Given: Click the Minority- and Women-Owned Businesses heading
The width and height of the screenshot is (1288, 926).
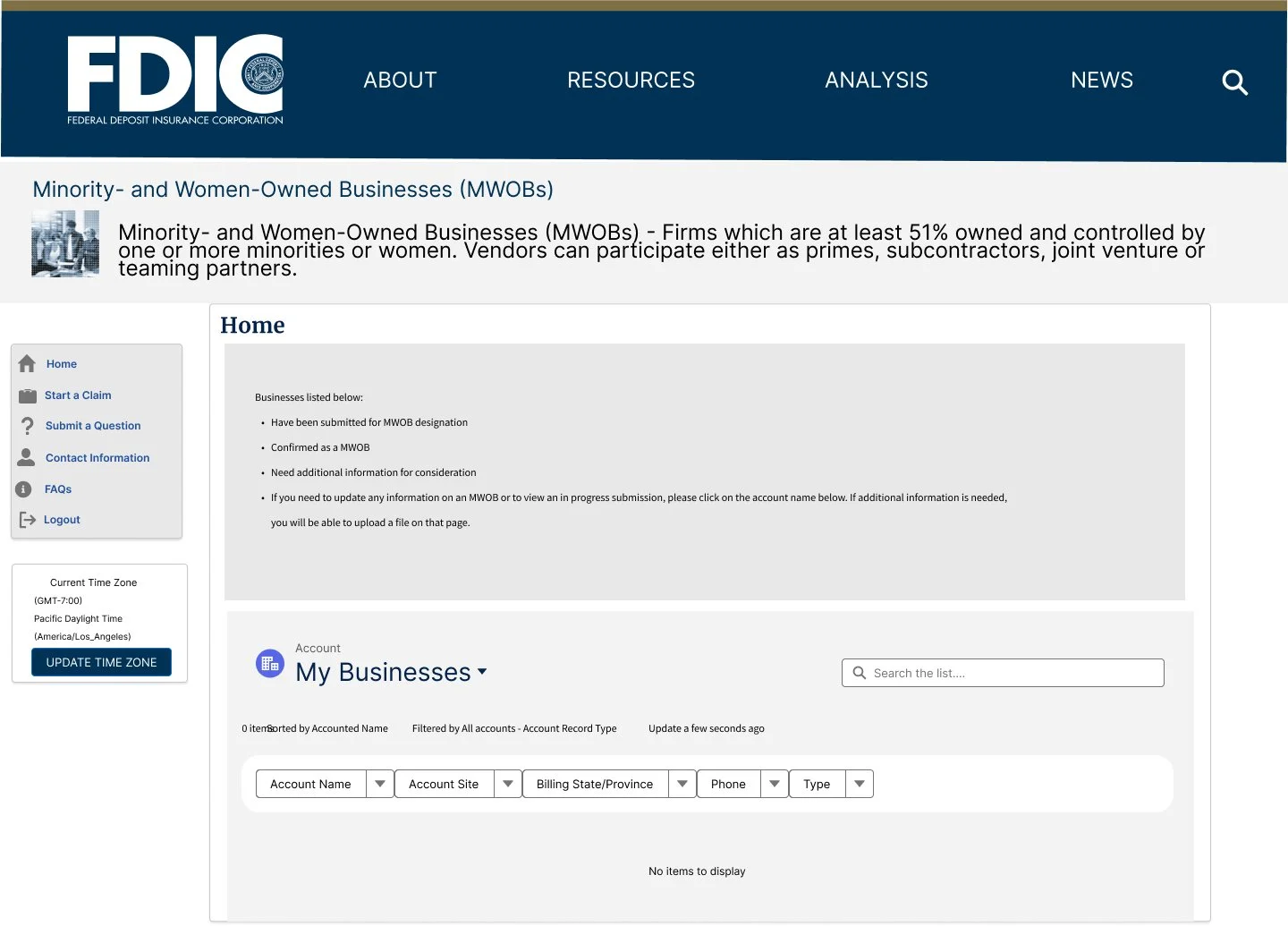Looking at the screenshot, I should (293, 190).
